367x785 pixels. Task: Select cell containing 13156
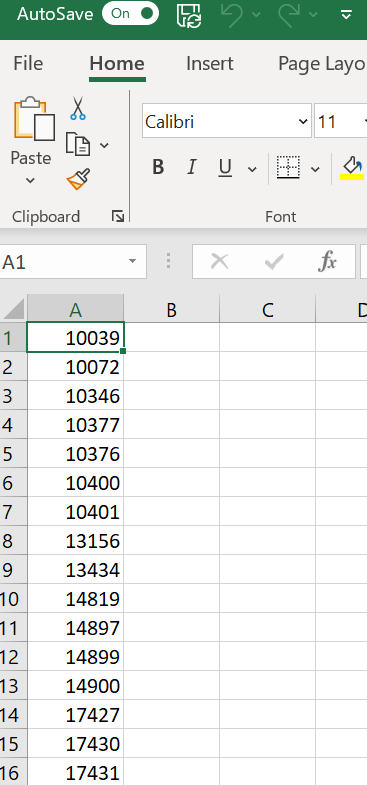pyautogui.click(x=76, y=541)
